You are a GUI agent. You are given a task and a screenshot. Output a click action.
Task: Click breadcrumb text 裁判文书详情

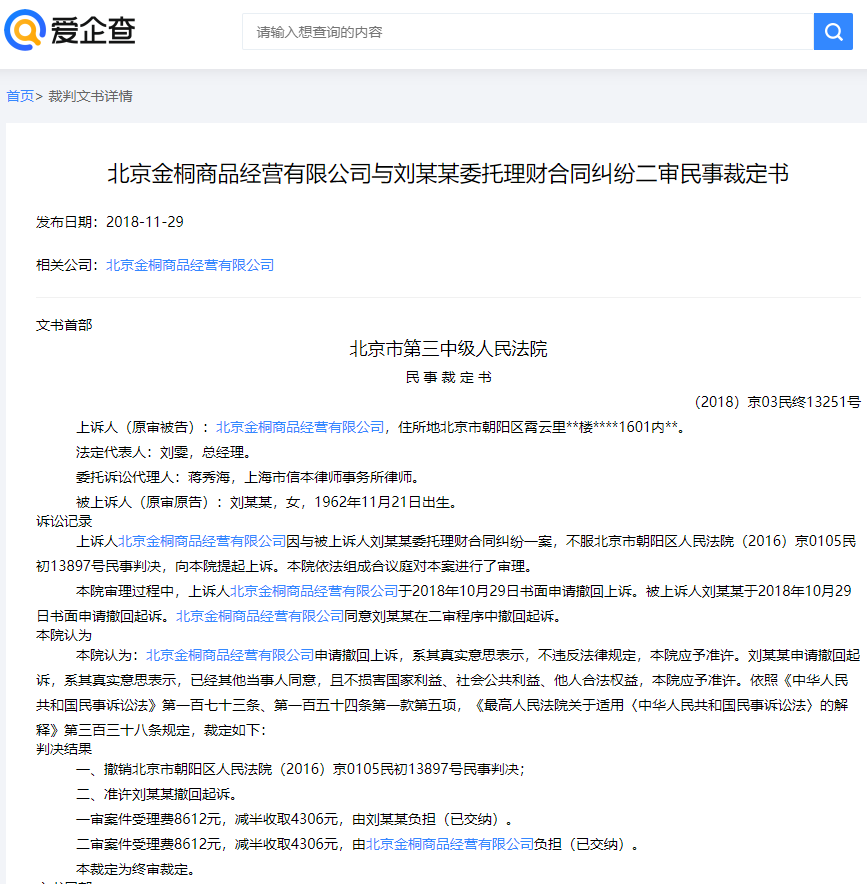[x=90, y=96]
